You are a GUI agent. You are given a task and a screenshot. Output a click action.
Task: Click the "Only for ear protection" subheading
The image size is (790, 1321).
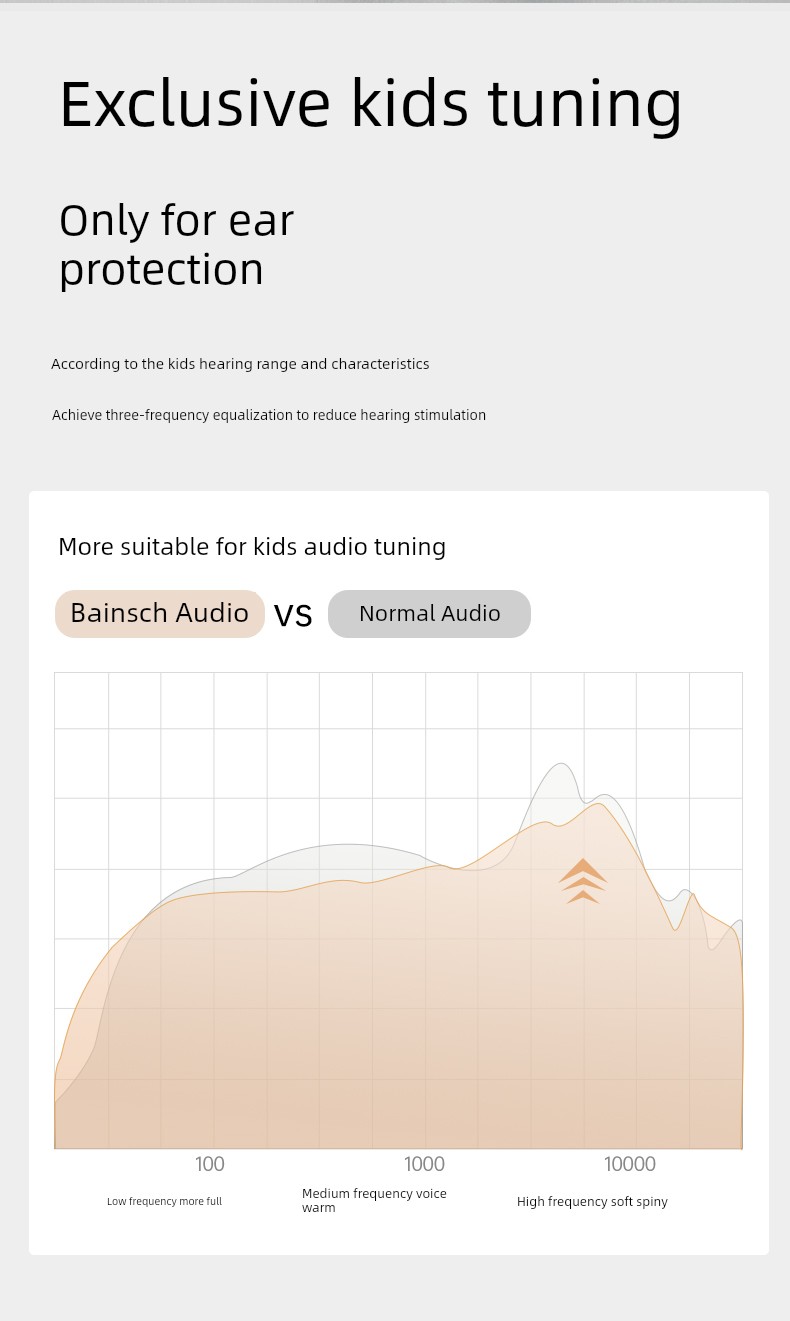pyautogui.click(x=176, y=245)
